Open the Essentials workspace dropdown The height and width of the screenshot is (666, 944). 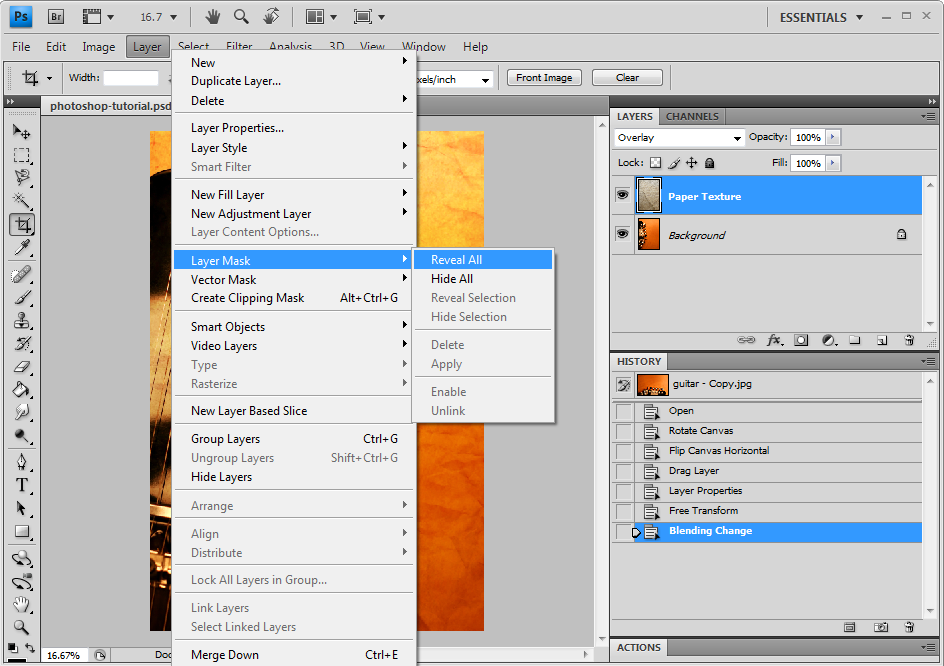coord(821,17)
